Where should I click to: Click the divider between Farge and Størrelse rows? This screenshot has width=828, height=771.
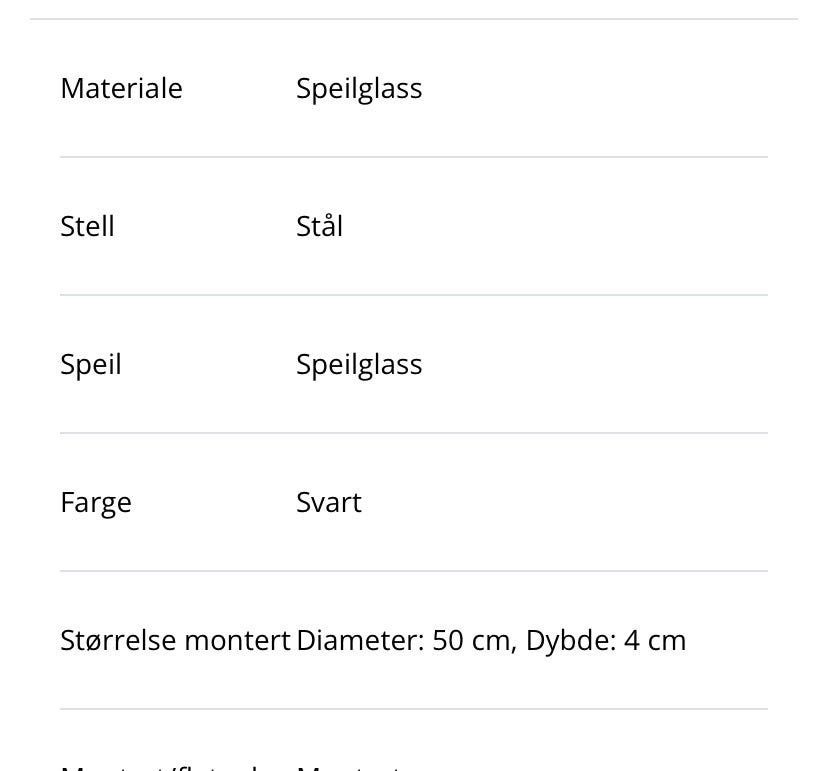(x=414, y=571)
